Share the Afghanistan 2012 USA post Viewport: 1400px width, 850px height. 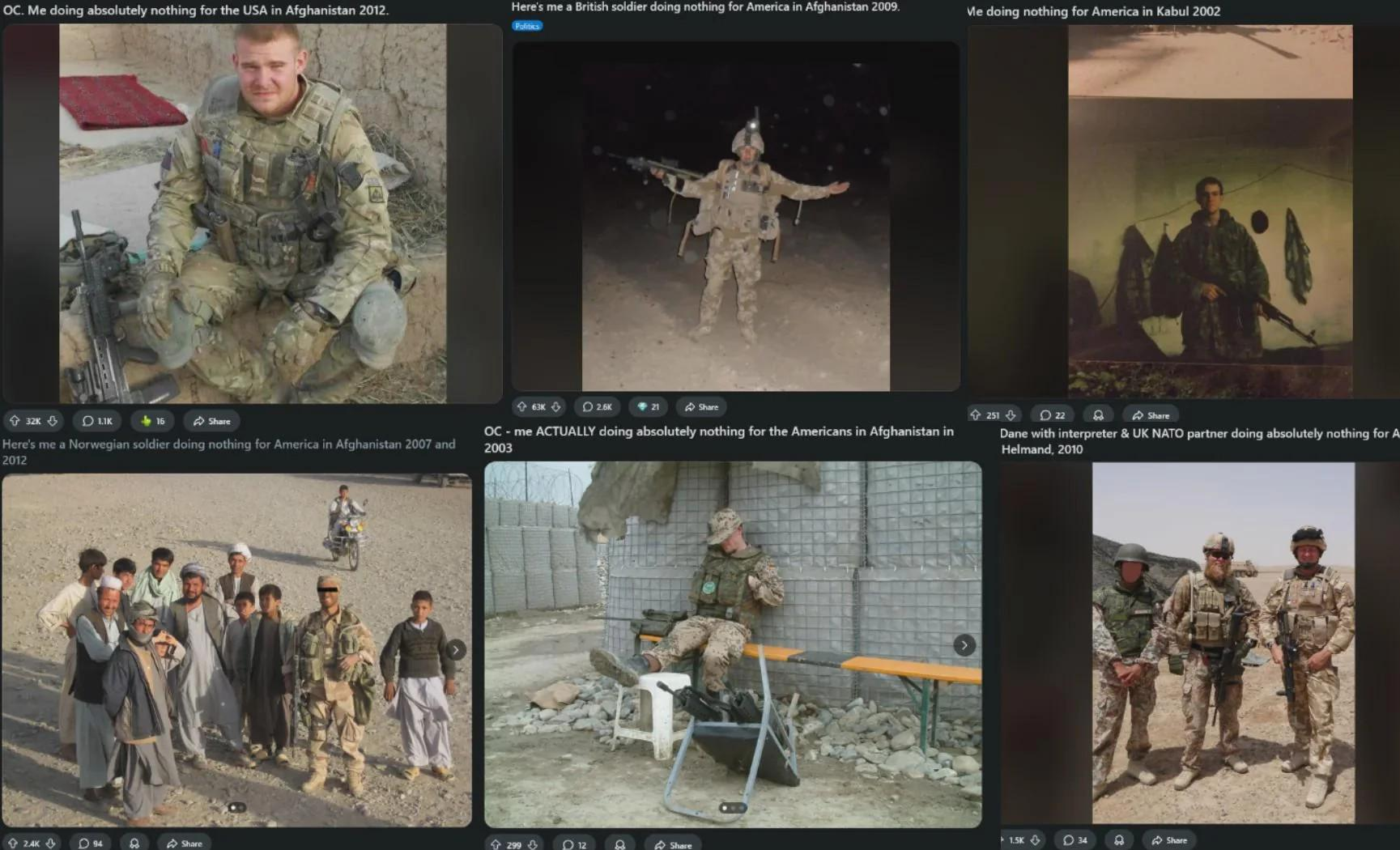(211, 421)
